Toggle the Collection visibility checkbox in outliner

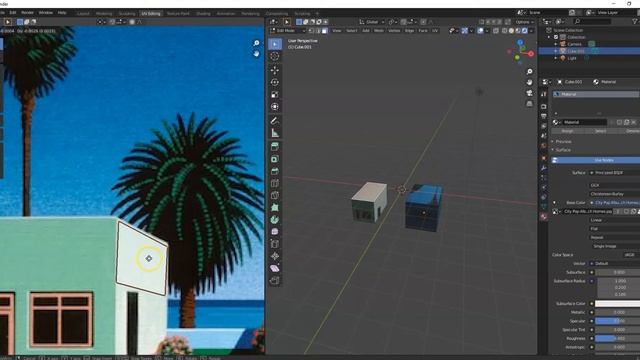pos(556,37)
